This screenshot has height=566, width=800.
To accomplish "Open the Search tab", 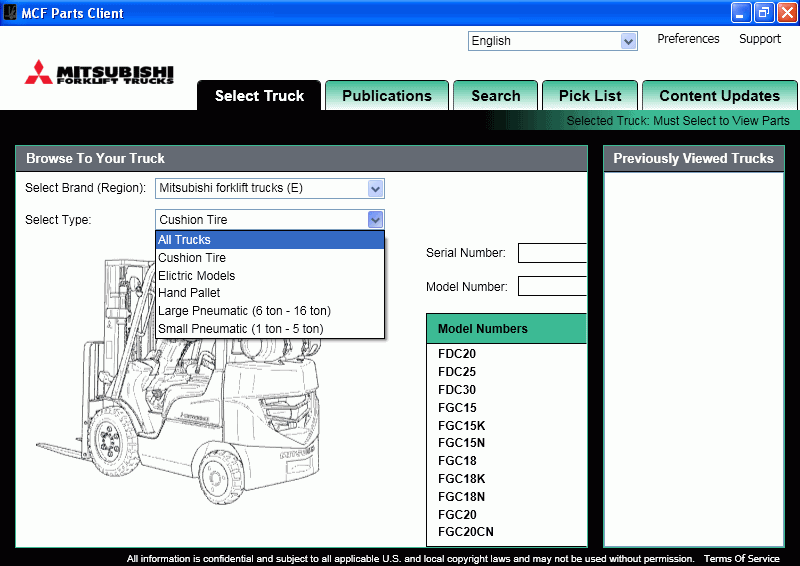I will click(x=495, y=95).
